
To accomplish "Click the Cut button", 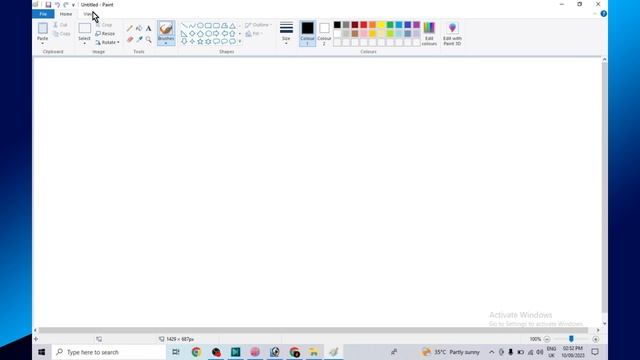I will point(60,25).
